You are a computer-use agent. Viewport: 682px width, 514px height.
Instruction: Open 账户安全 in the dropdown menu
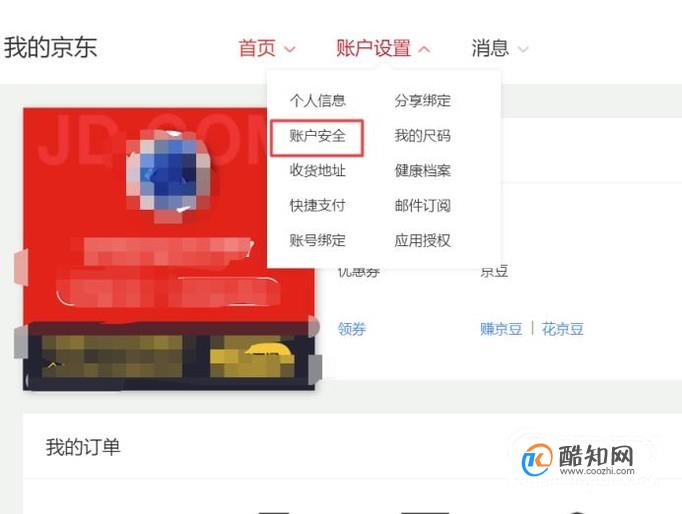(318, 136)
